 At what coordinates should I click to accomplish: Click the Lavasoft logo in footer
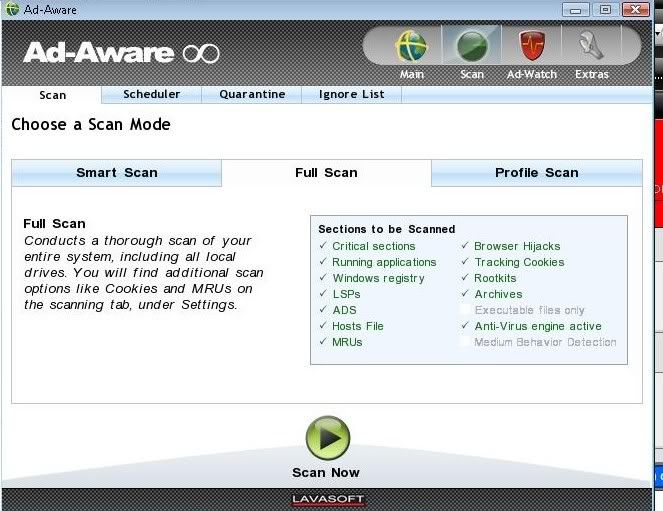(328, 499)
